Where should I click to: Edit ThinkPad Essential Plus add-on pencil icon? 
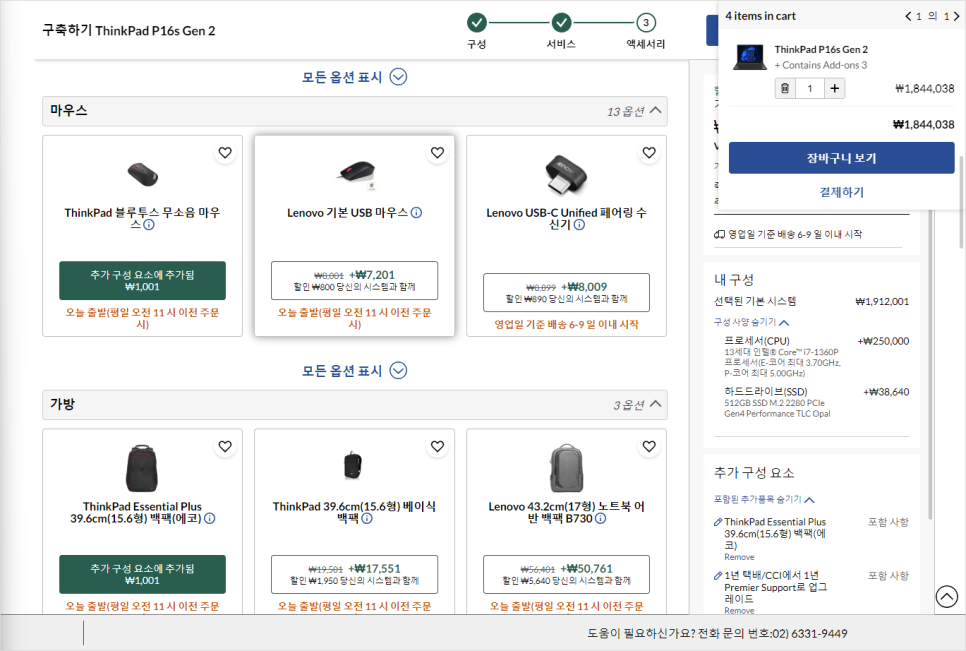pos(718,522)
